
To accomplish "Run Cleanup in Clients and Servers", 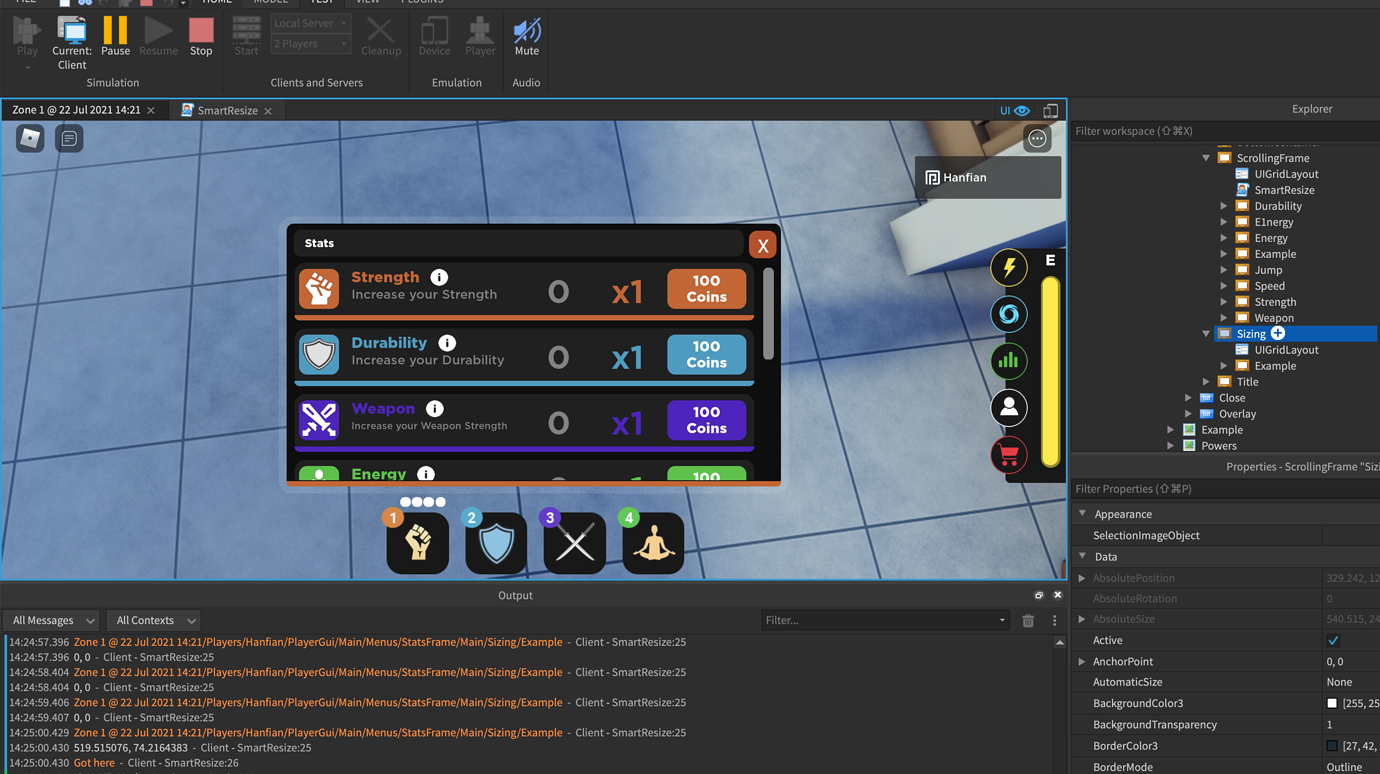I will pyautogui.click(x=381, y=37).
